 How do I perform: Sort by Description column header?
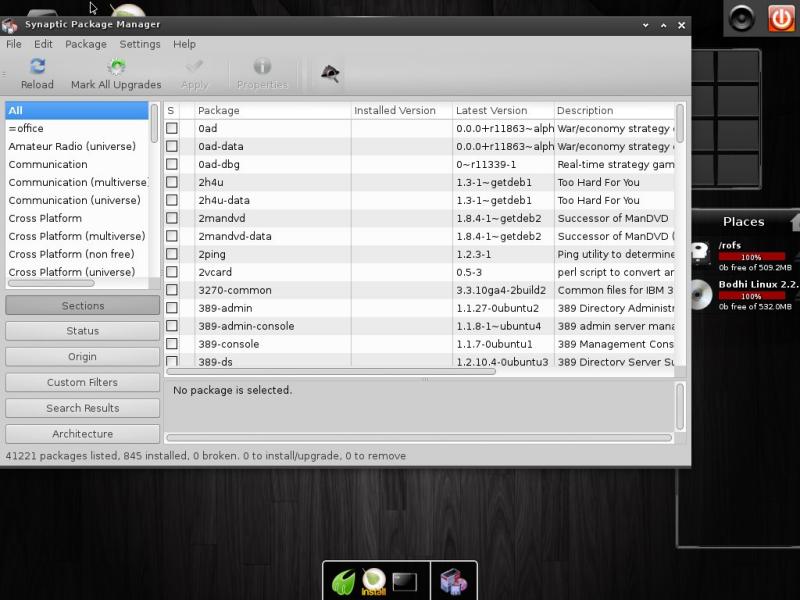pyautogui.click(x=614, y=110)
